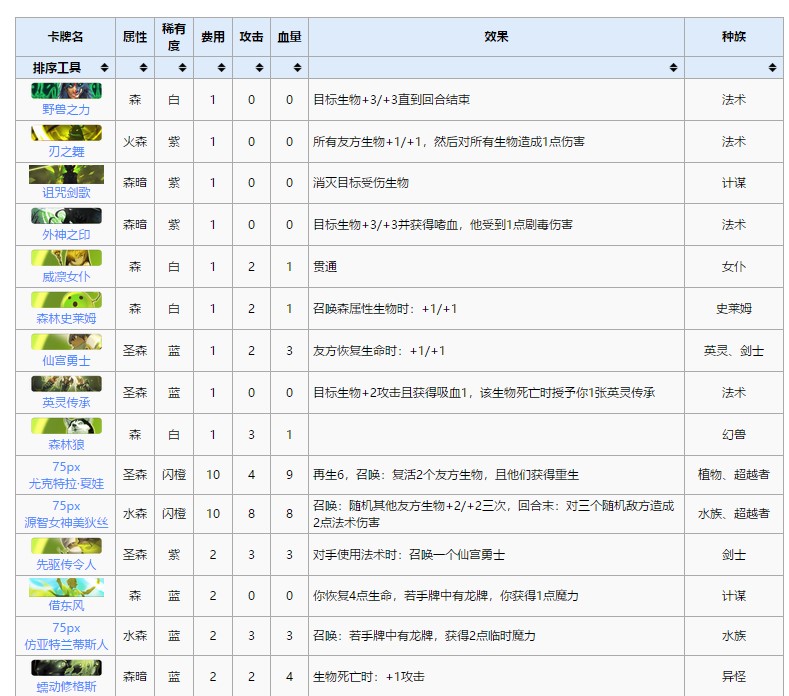Sort table by 攻击 column arrows
The height and width of the screenshot is (696, 789).
click(260, 67)
